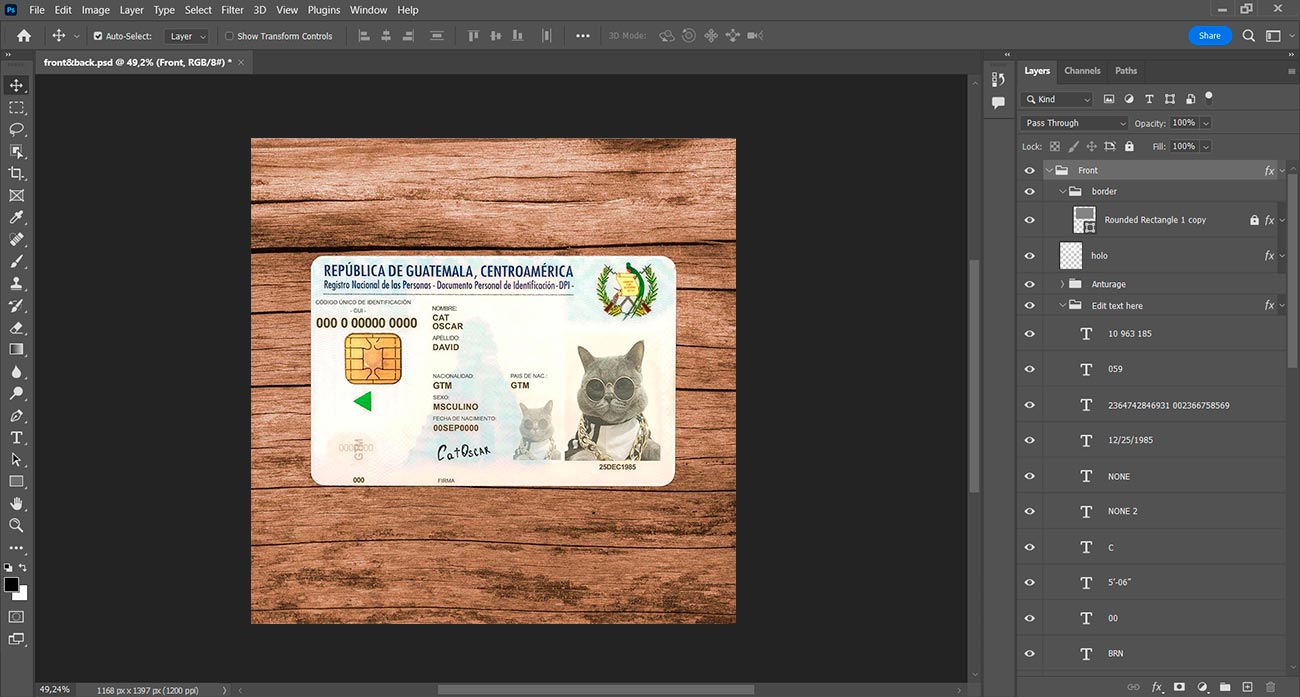
Task: Click the Home icon in options bar
Action: tap(24, 35)
